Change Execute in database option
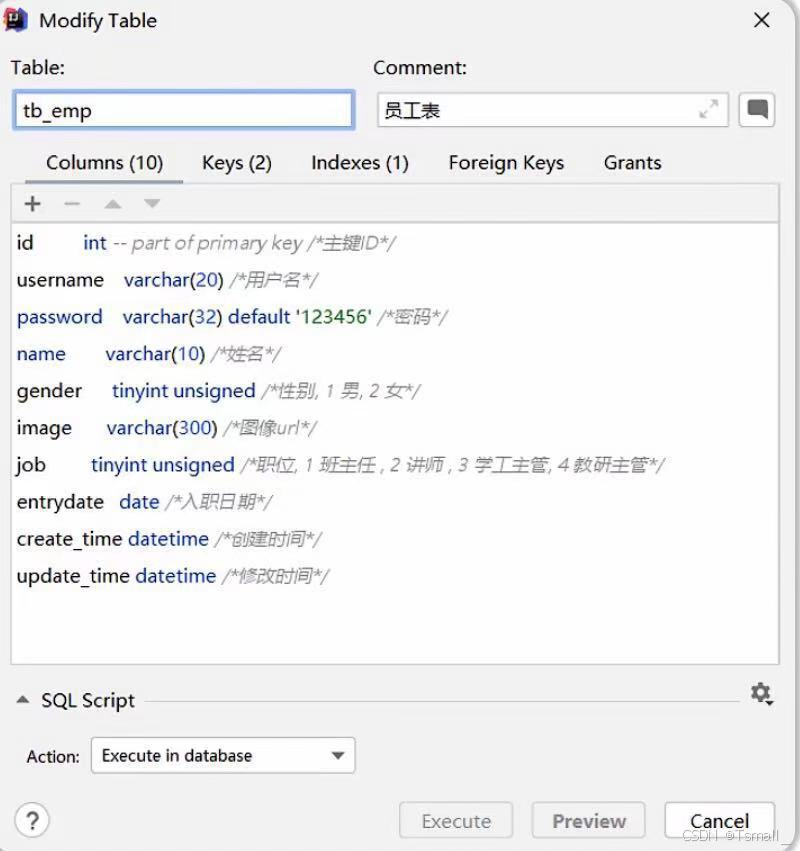 coord(222,755)
